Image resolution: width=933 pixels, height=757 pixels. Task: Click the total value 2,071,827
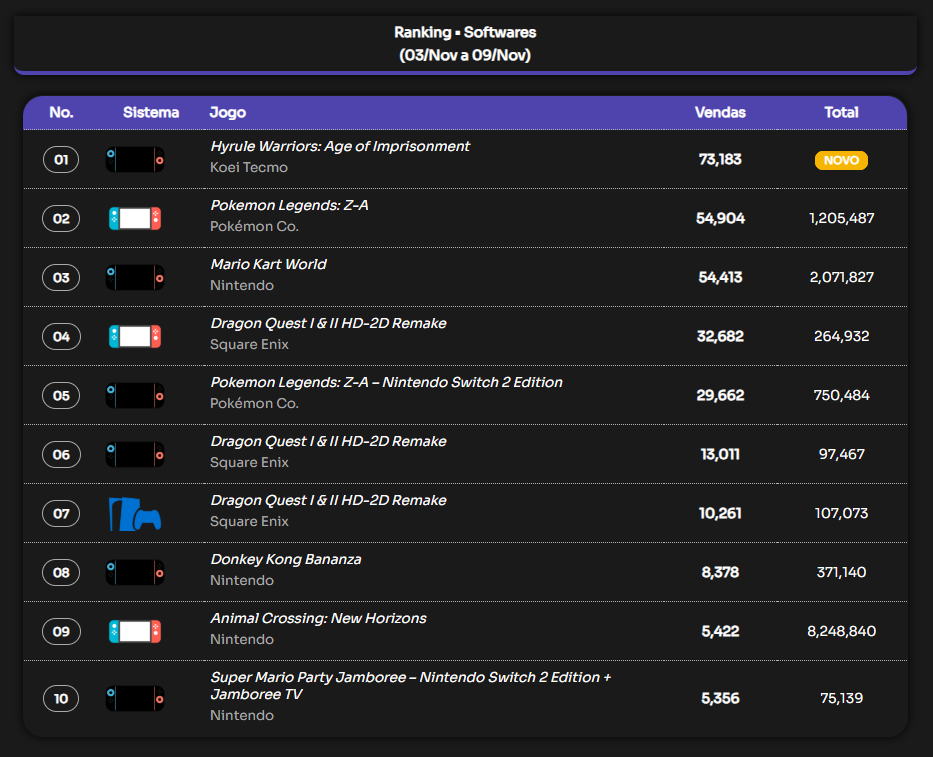[x=841, y=277]
